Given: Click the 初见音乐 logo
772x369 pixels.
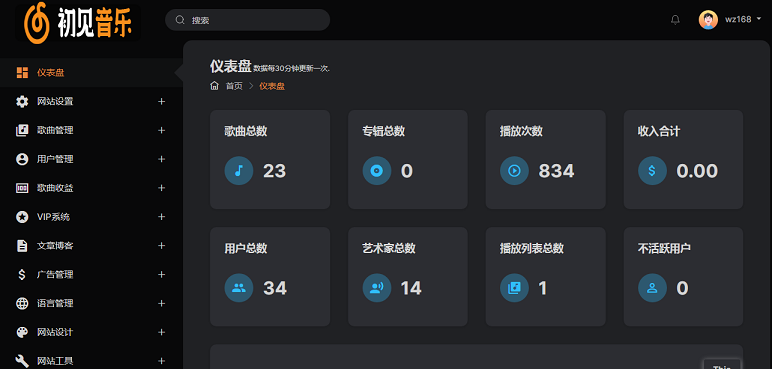Looking at the screenshot, I should [x=78, y=22].
